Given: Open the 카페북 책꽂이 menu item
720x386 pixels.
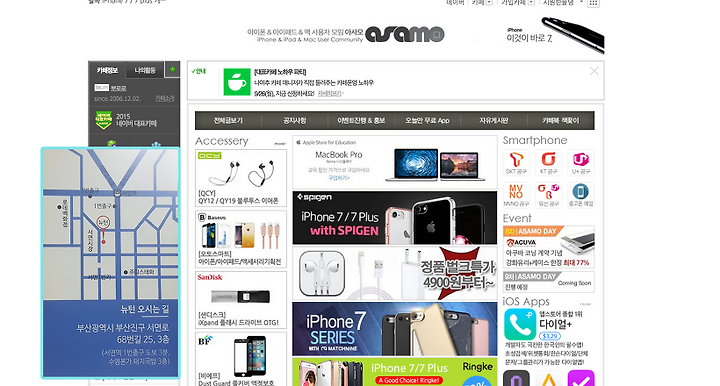Looking at the screenshot, I should (x=561, y=120).
